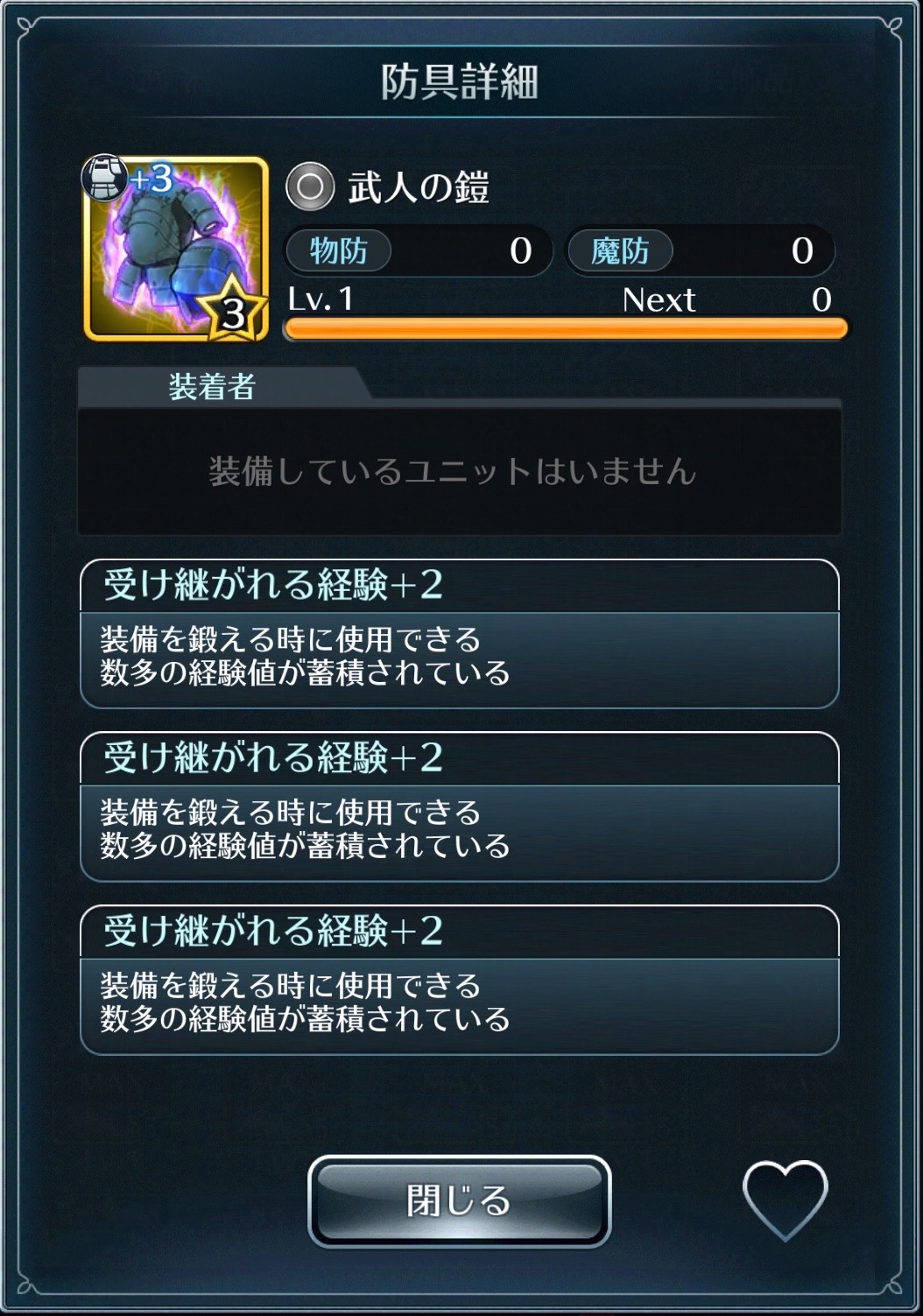Click the 装備しているユニットはいません panel
The width and height of the screenshot is (923, 1316).
pyautogui.click(x=459, y=471)
